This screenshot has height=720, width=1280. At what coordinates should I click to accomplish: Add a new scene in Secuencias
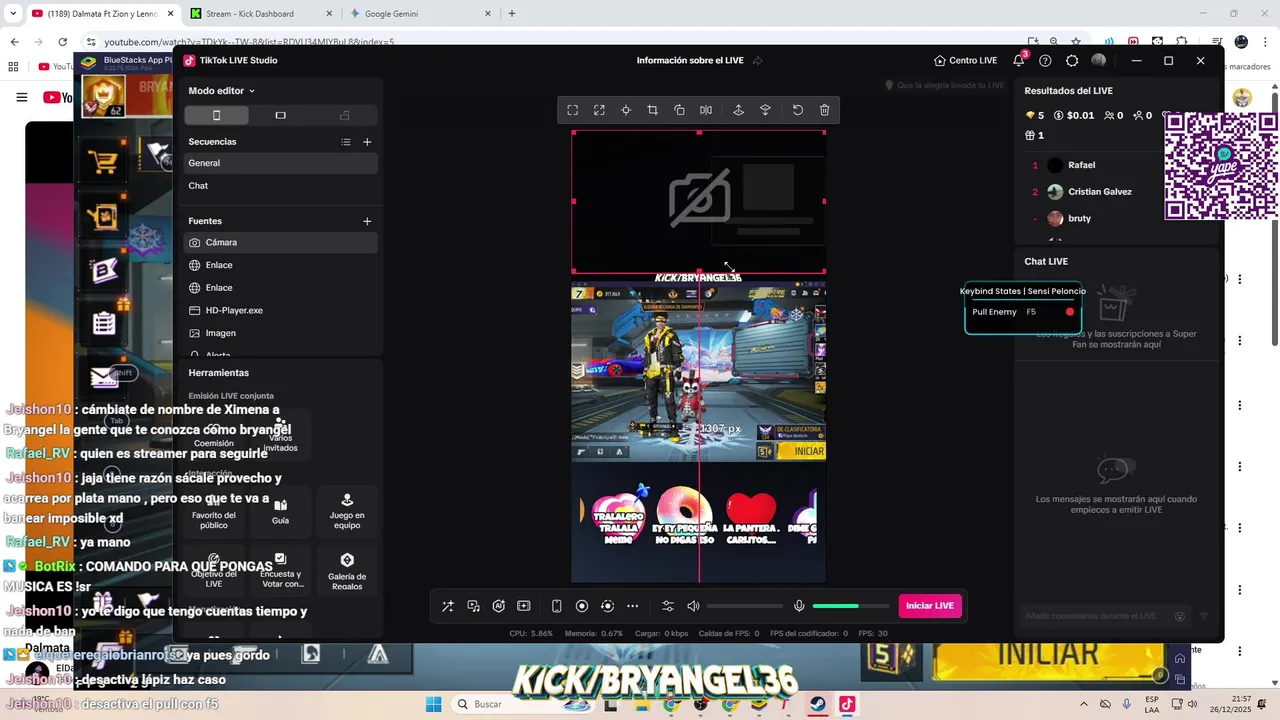[x=367, y=142]
